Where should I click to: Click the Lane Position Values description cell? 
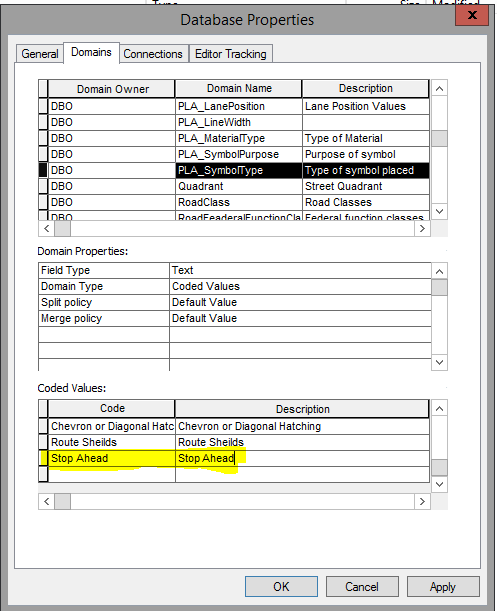[366, 106]
